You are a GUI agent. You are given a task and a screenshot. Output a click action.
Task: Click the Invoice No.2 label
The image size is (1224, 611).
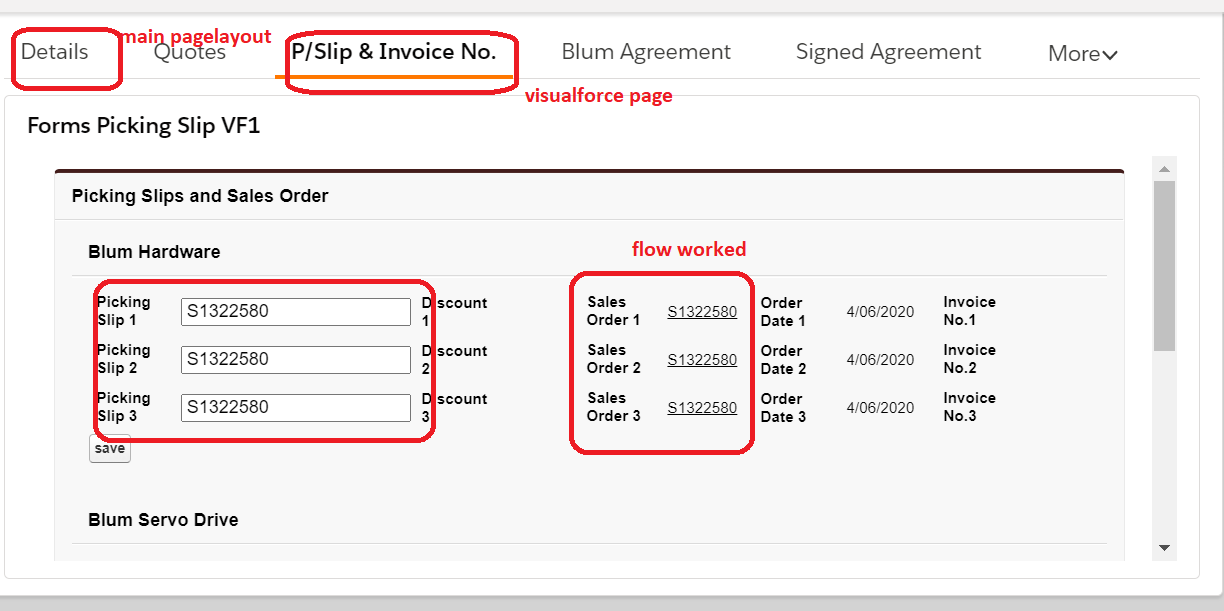click(969, 359)
